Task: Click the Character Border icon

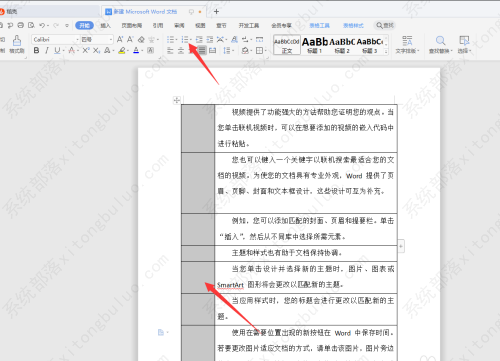Action: pos(150,50)
